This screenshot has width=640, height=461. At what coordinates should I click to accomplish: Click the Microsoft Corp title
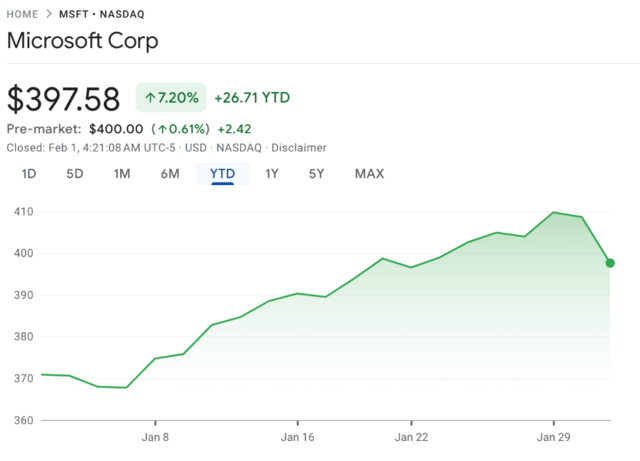[82, 43]
